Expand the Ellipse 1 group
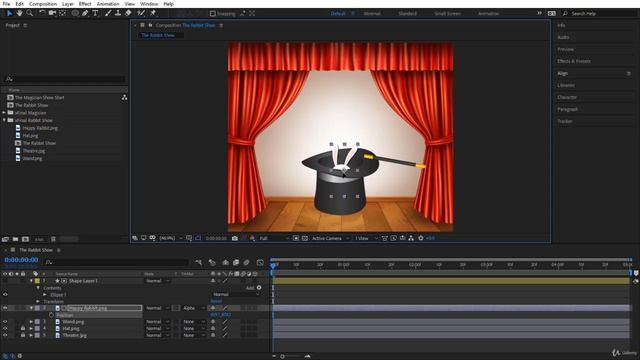The image size is (640, 360). 45,295
